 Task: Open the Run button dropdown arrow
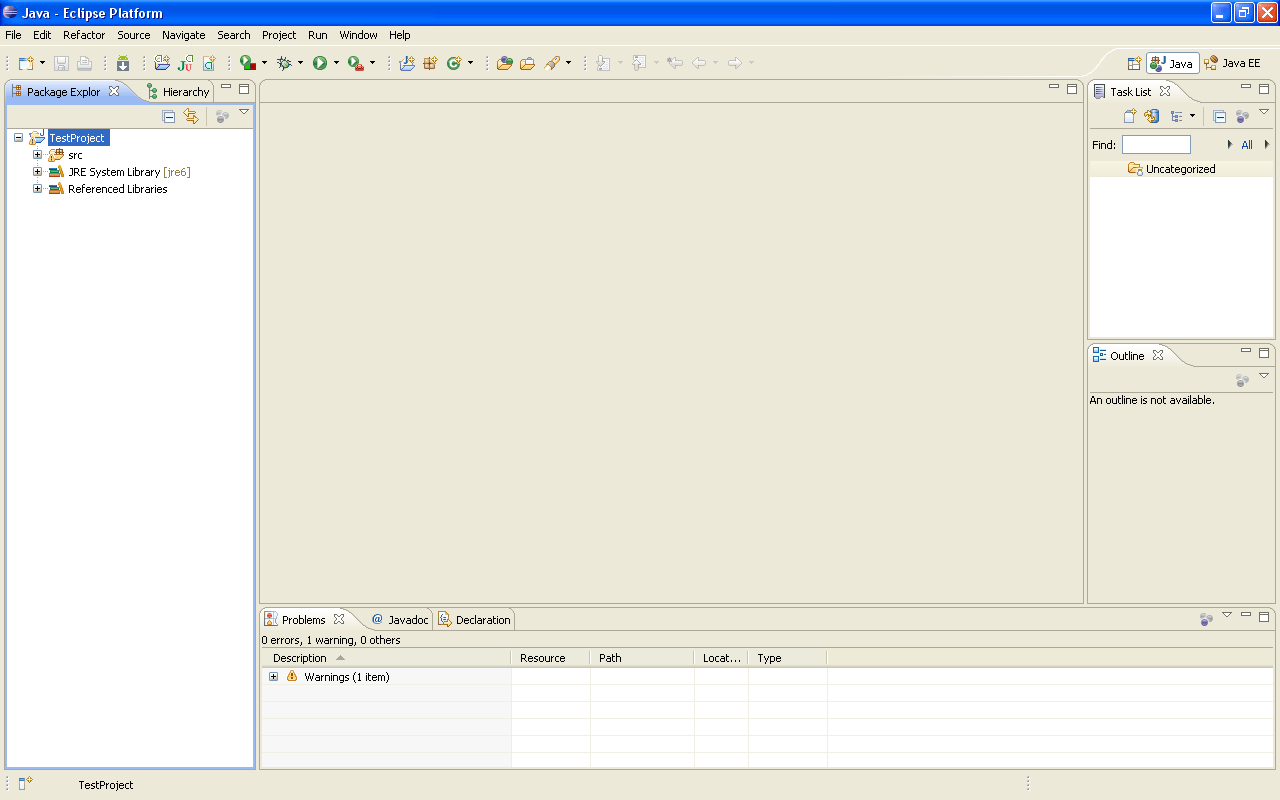[336, 63]
